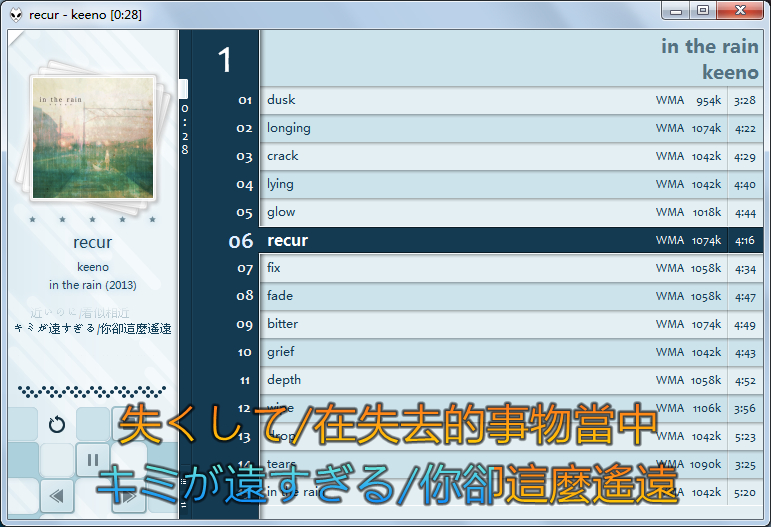
Task: Click the blue desktop lyrics line
Action: (x=387, y=484)
